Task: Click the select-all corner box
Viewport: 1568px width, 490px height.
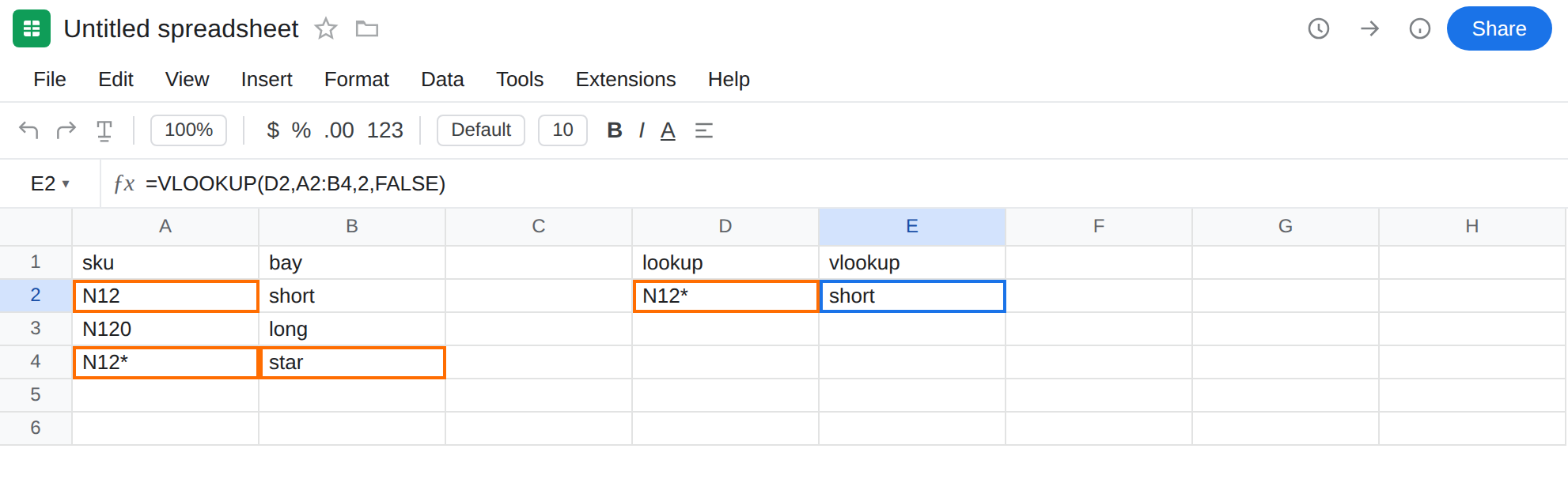Action: point(36,227)
